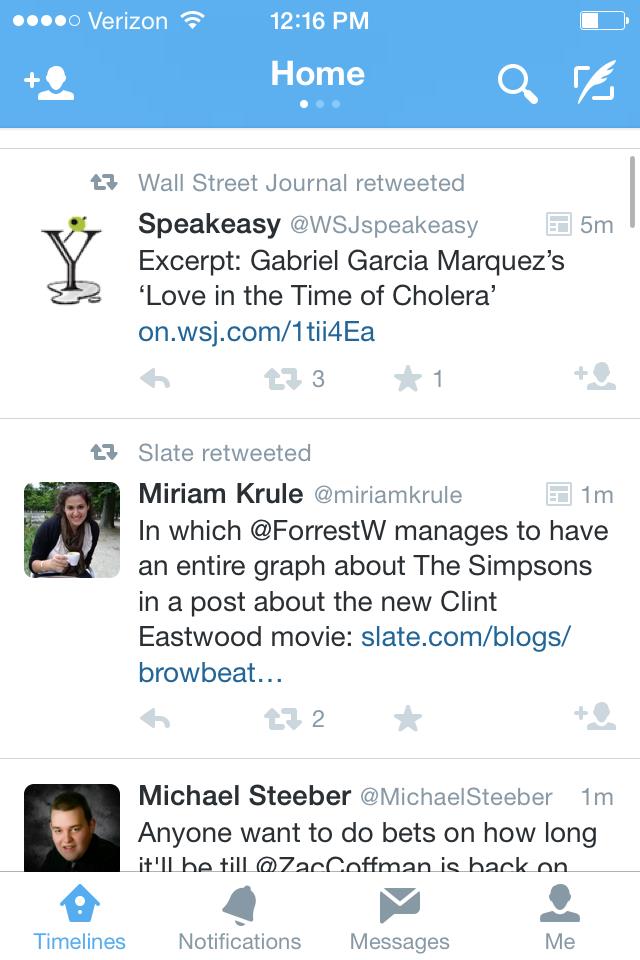Screen dimensions: 640x960
Task: Tap the add contacts icon in header
Action: coord(49,84)
